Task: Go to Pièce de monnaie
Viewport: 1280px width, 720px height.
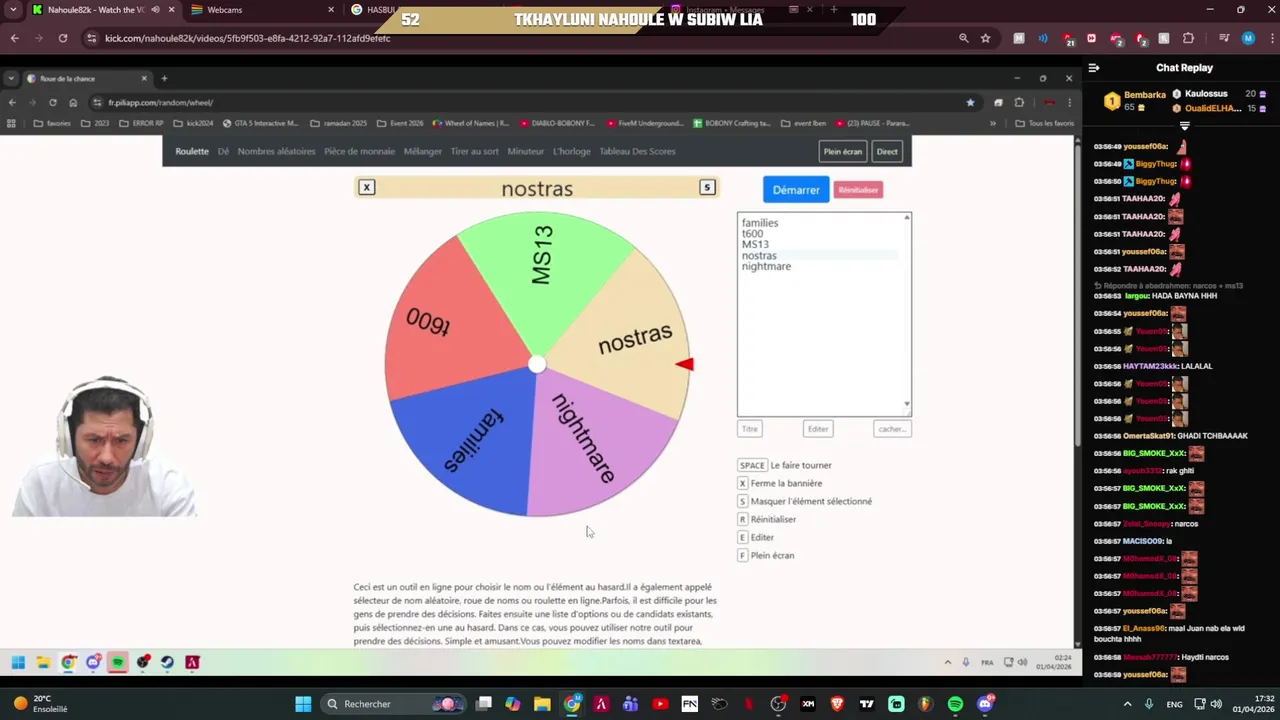Action: [x=359, y=152]
